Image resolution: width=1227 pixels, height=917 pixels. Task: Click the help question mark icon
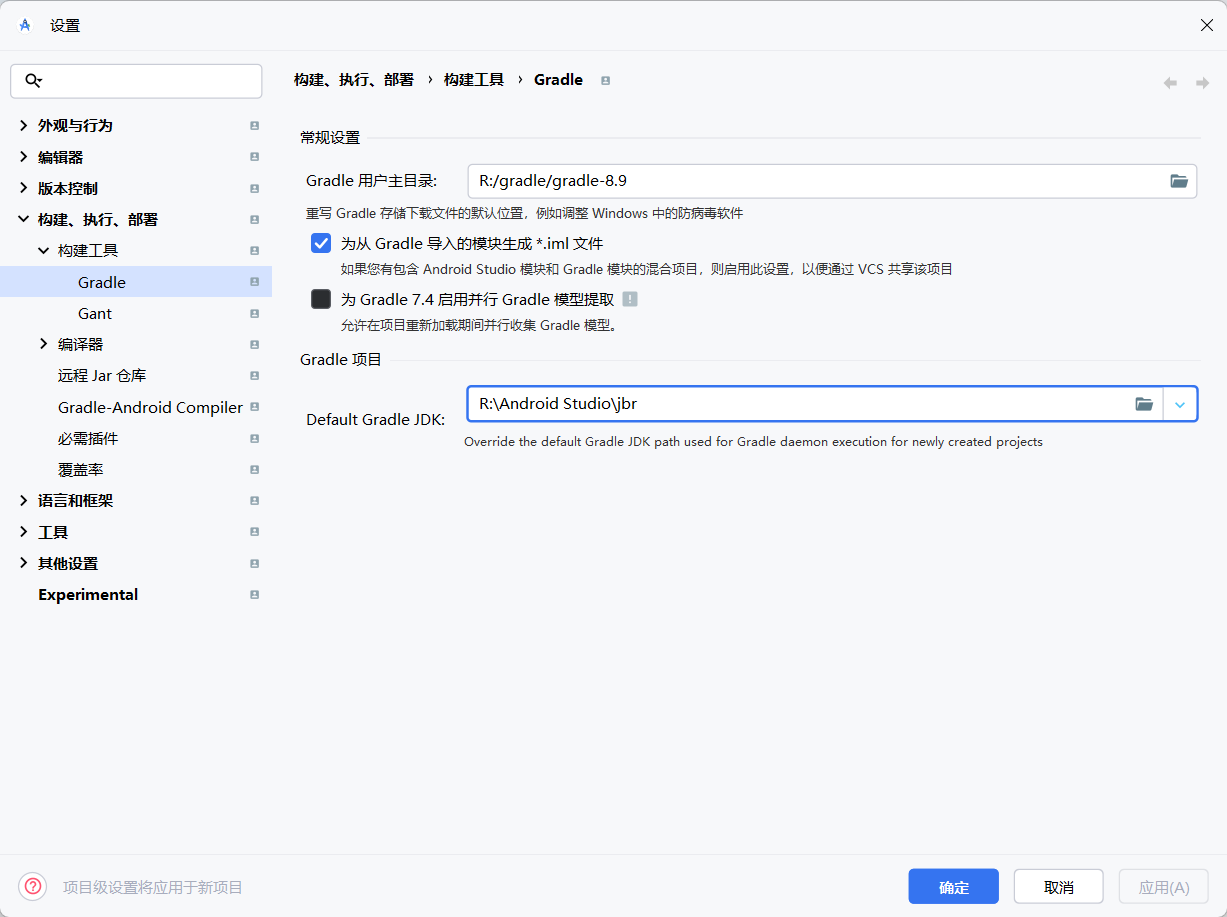click(33, 886)
